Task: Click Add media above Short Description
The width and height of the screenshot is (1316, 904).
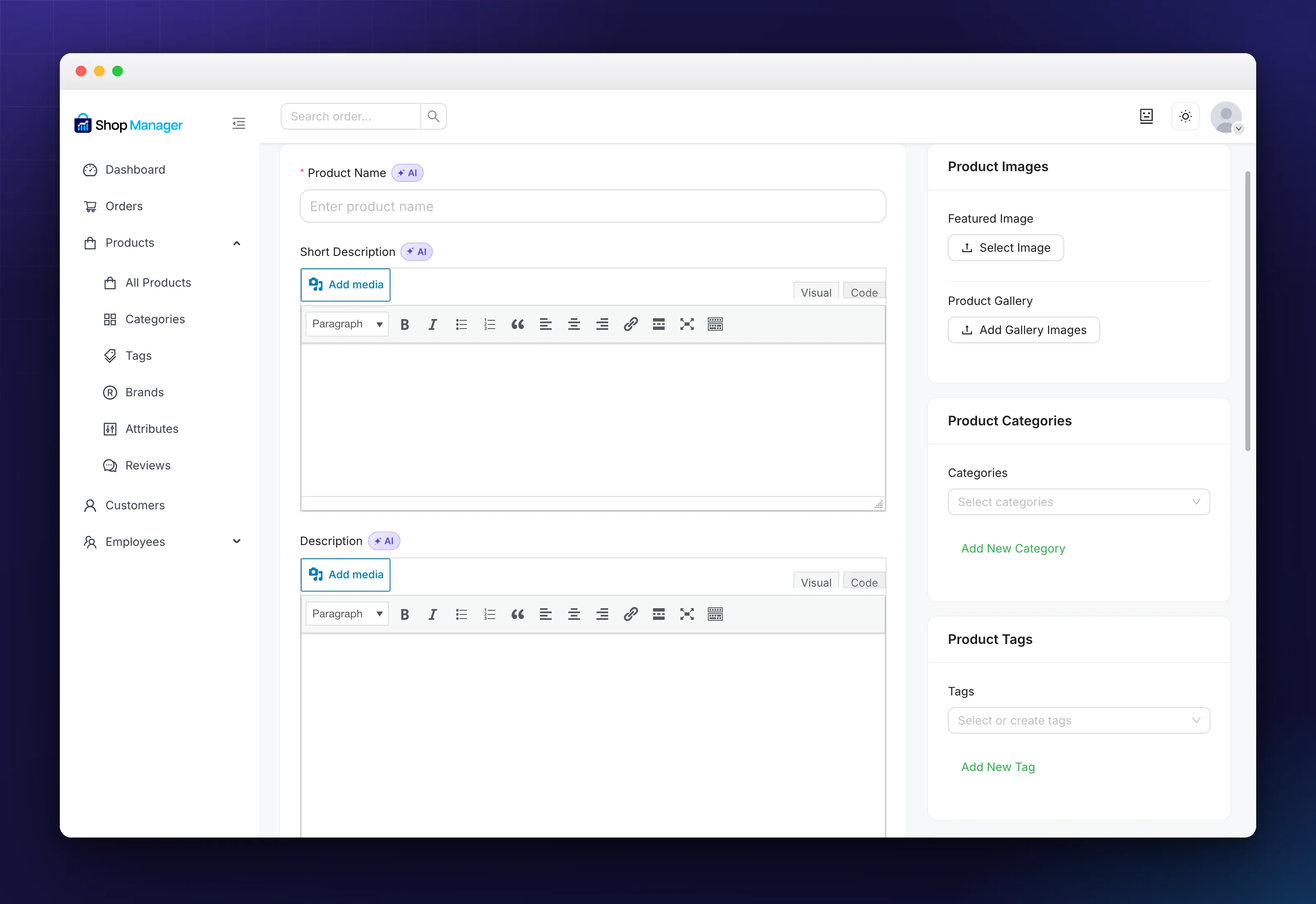Action: (346, 285)
